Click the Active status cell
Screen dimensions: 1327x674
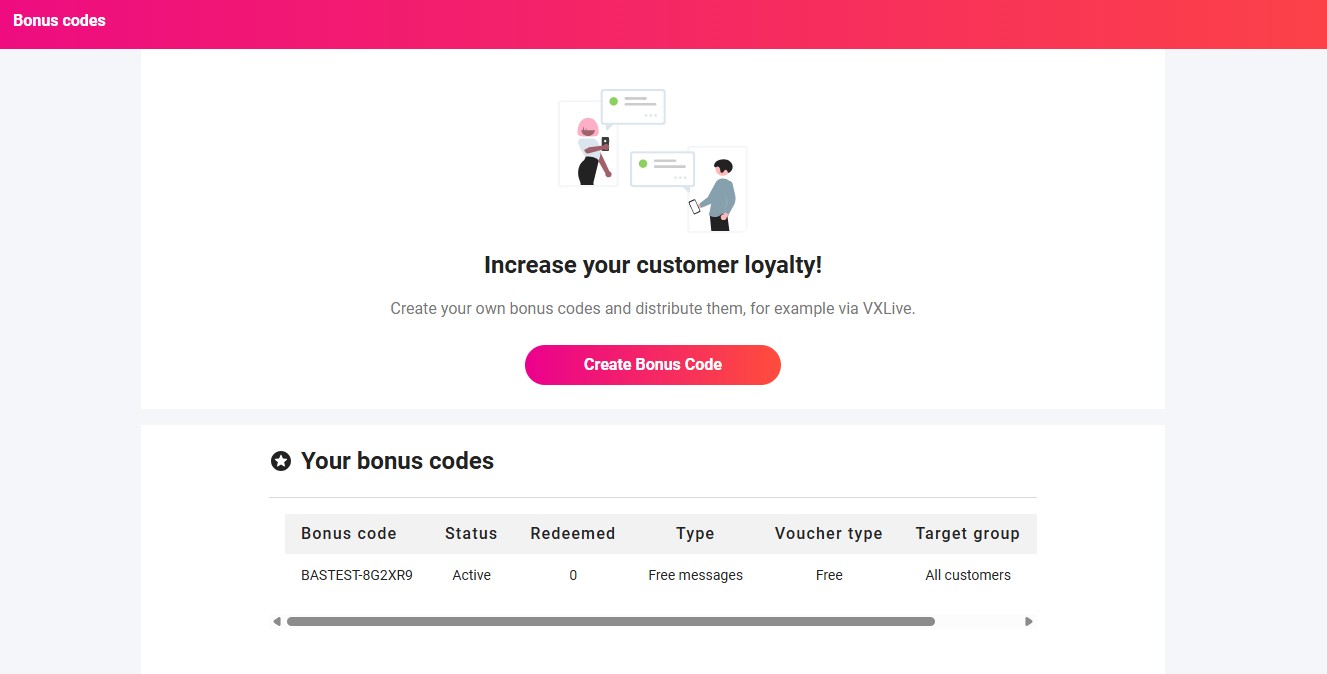[x=471, y=575]
